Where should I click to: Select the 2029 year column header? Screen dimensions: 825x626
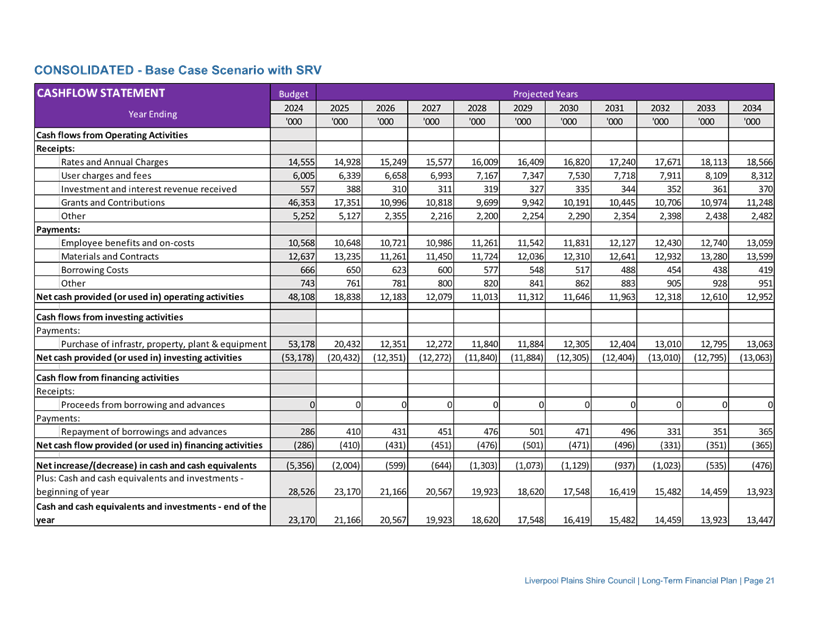pos(522,108)
